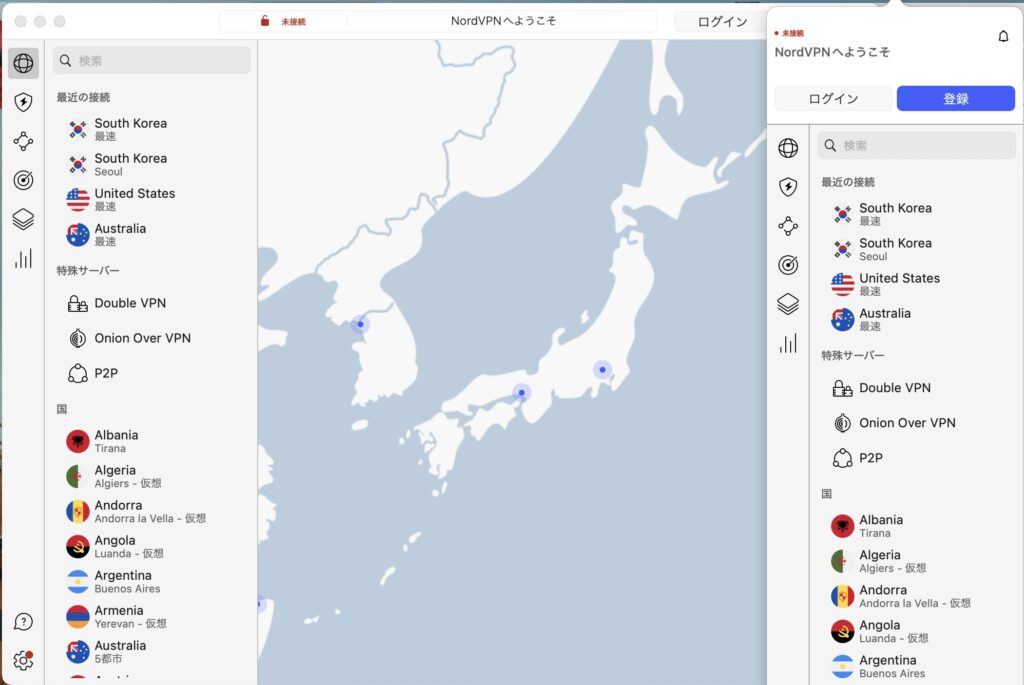Click the target icon in the popup panel sidebar
Screen dimensions: 1024x685
788,265
